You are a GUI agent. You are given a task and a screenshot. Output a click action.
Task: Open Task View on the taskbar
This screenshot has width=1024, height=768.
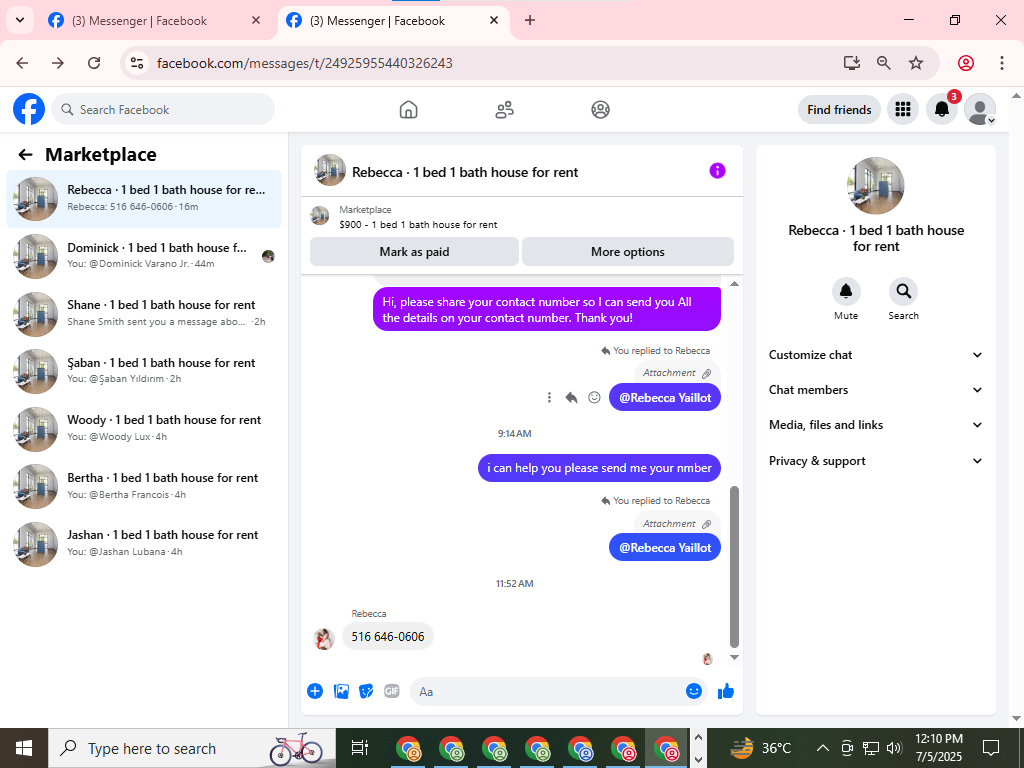tap(359, 748)
